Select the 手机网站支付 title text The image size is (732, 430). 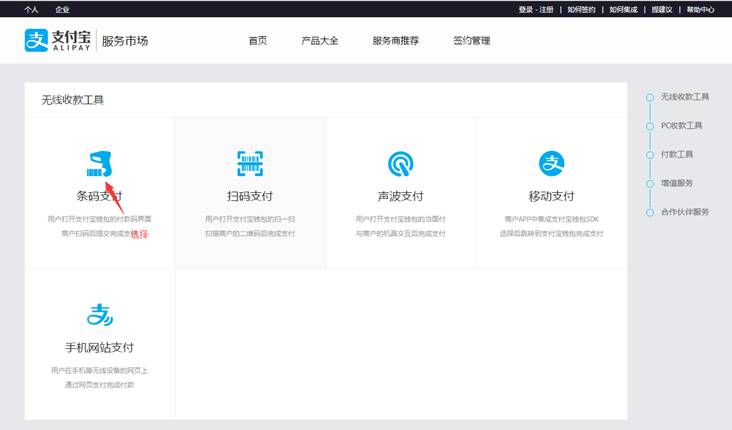click(x=99, y=347)
